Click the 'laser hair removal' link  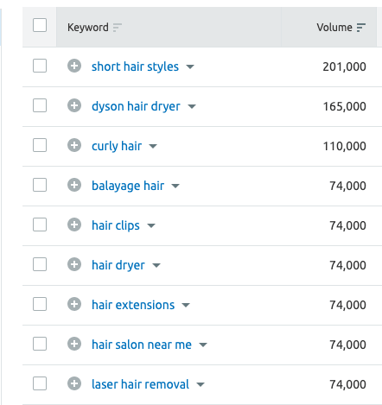tap(140, 384)
